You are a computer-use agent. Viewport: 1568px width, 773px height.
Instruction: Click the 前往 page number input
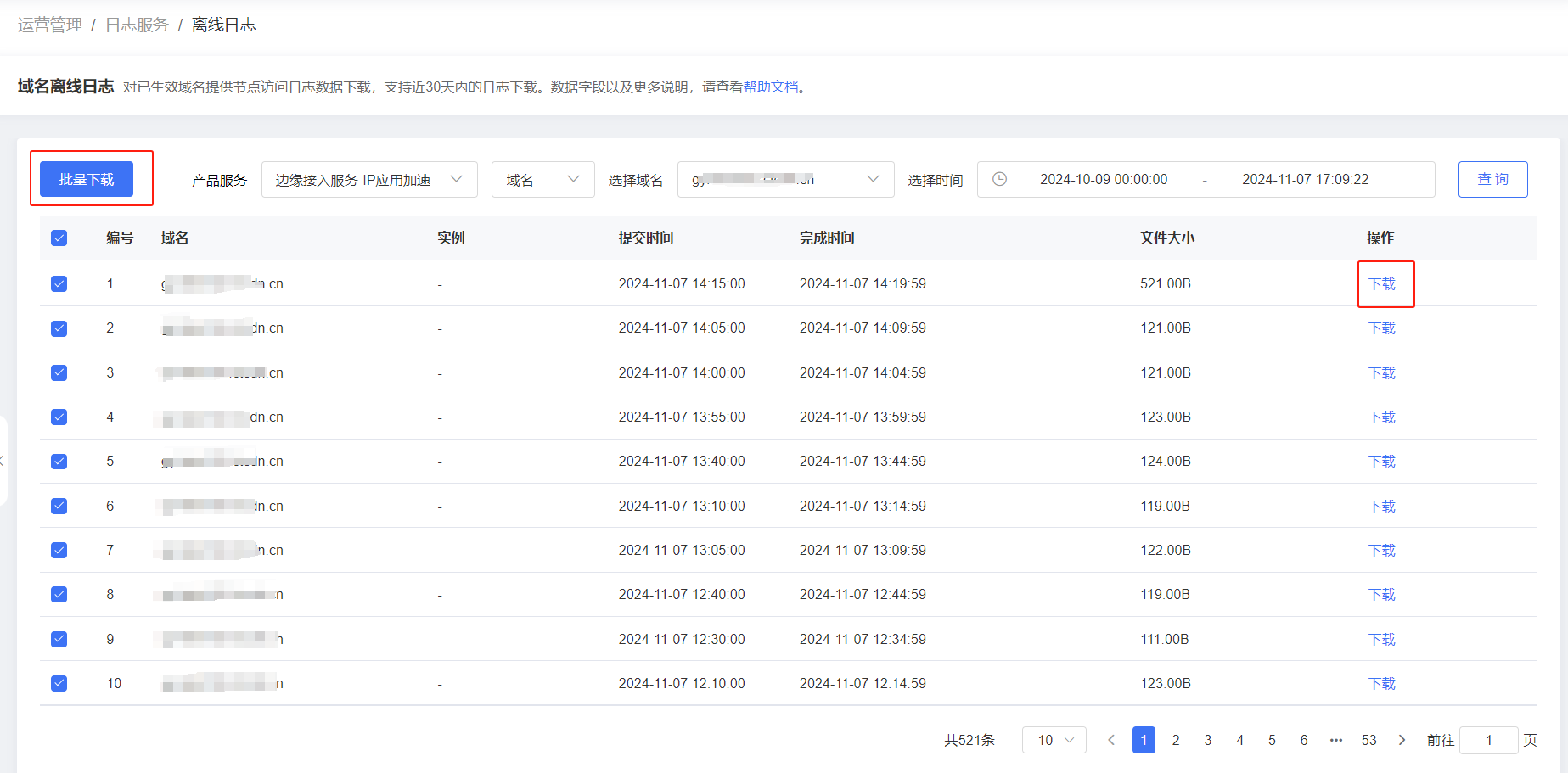click(1488, 740)
